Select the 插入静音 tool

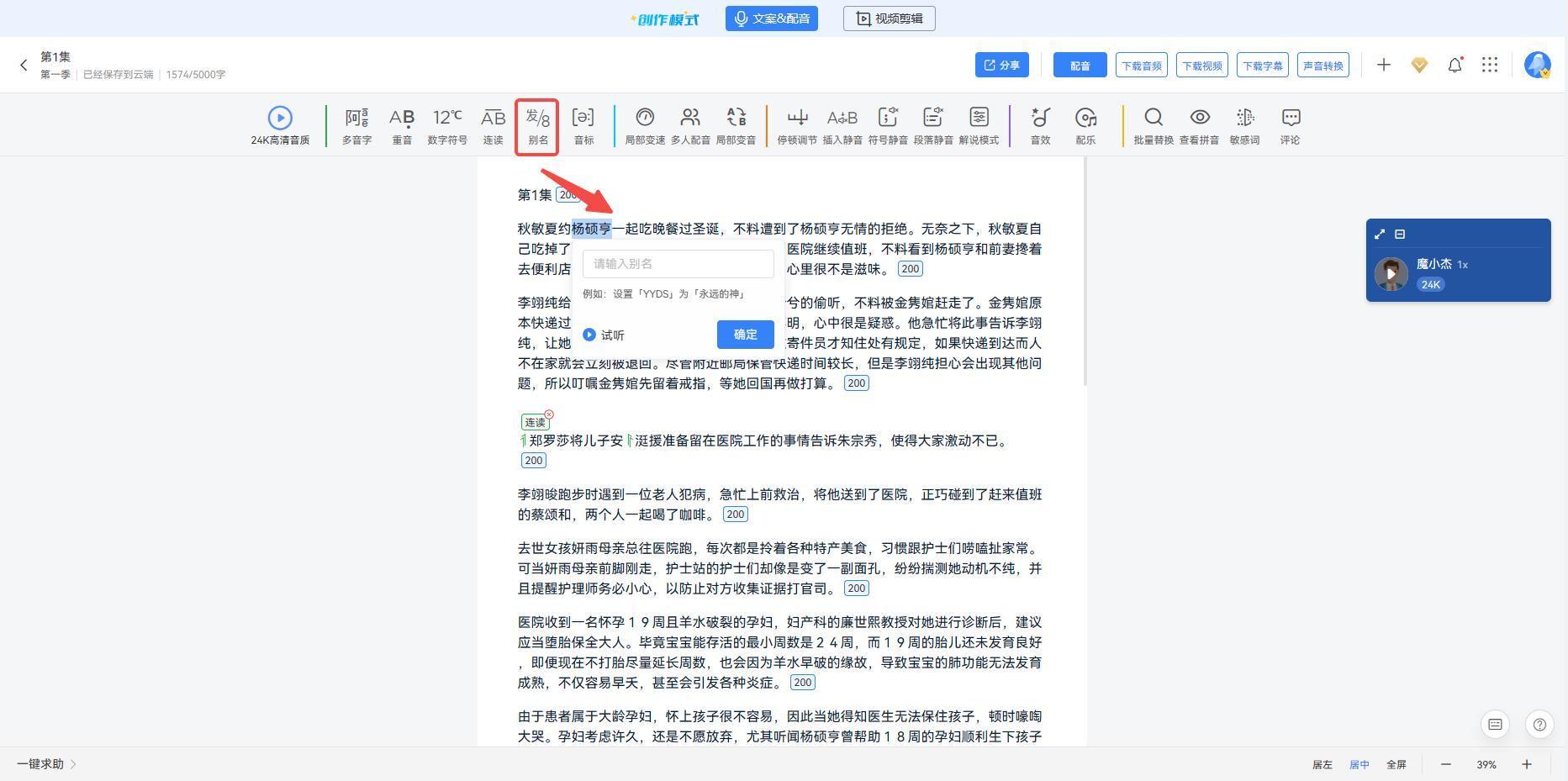coord(842,126)
